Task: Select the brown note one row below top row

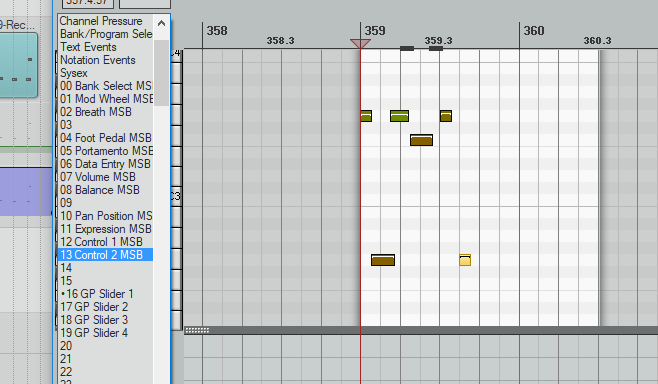Action: pos(421,140)
